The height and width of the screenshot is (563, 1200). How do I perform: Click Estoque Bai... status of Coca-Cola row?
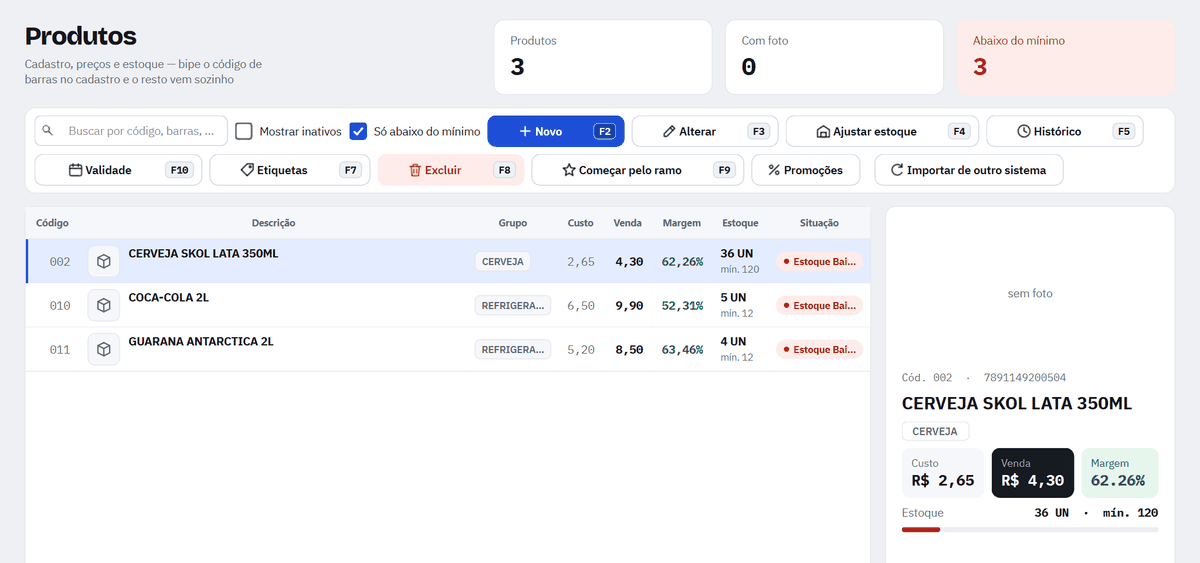820,305
